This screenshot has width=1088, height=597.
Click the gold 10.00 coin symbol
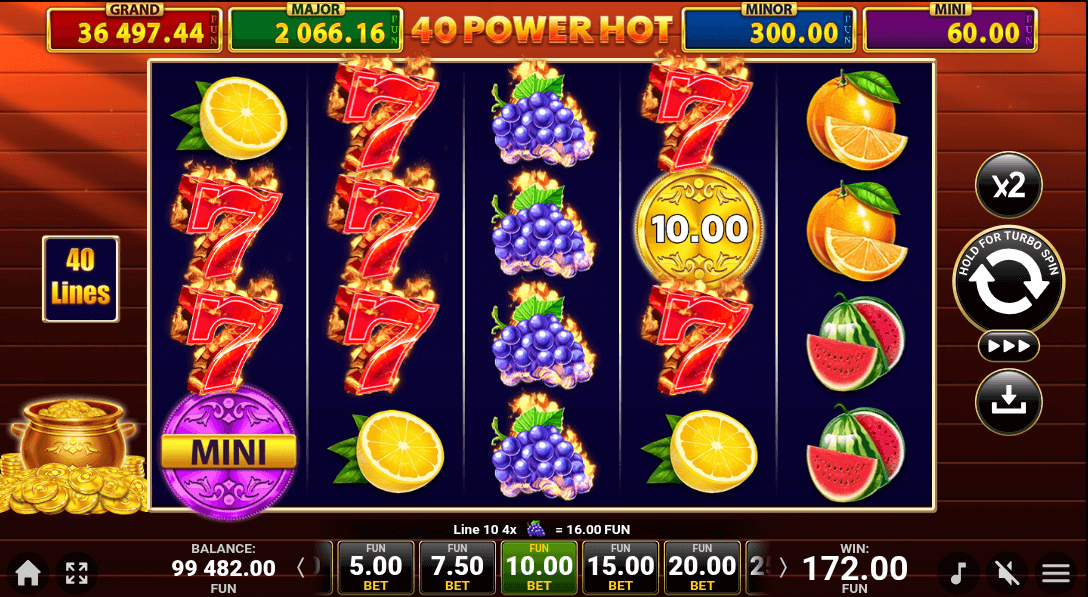click(699, 228)
